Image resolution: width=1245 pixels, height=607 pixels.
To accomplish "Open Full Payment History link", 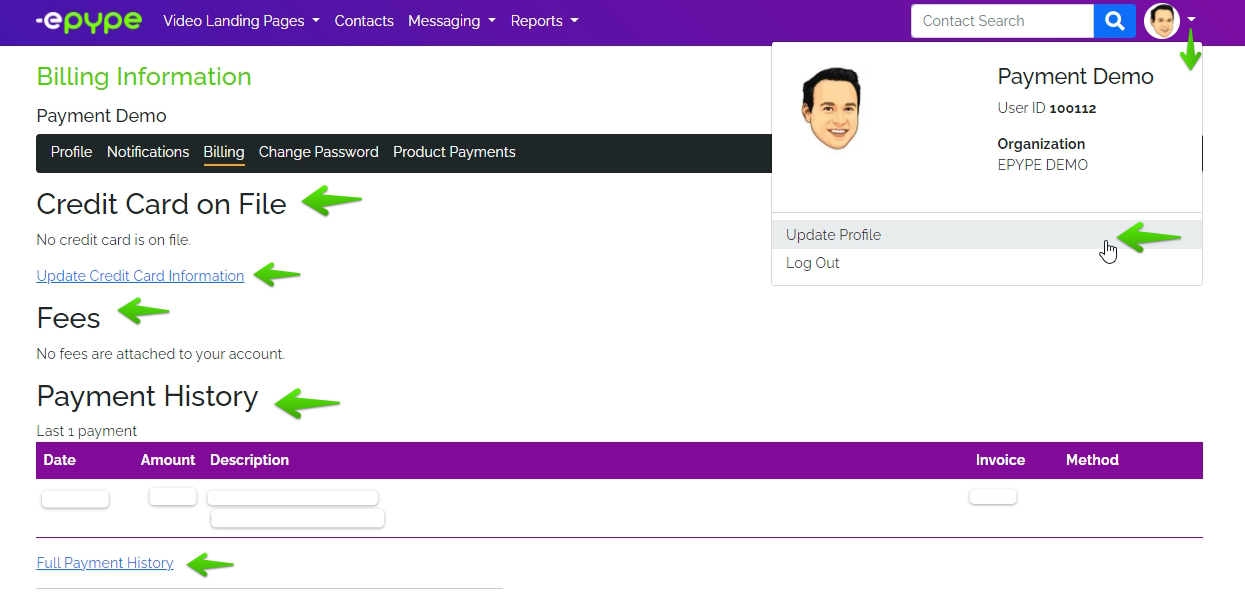I will 105,563.
